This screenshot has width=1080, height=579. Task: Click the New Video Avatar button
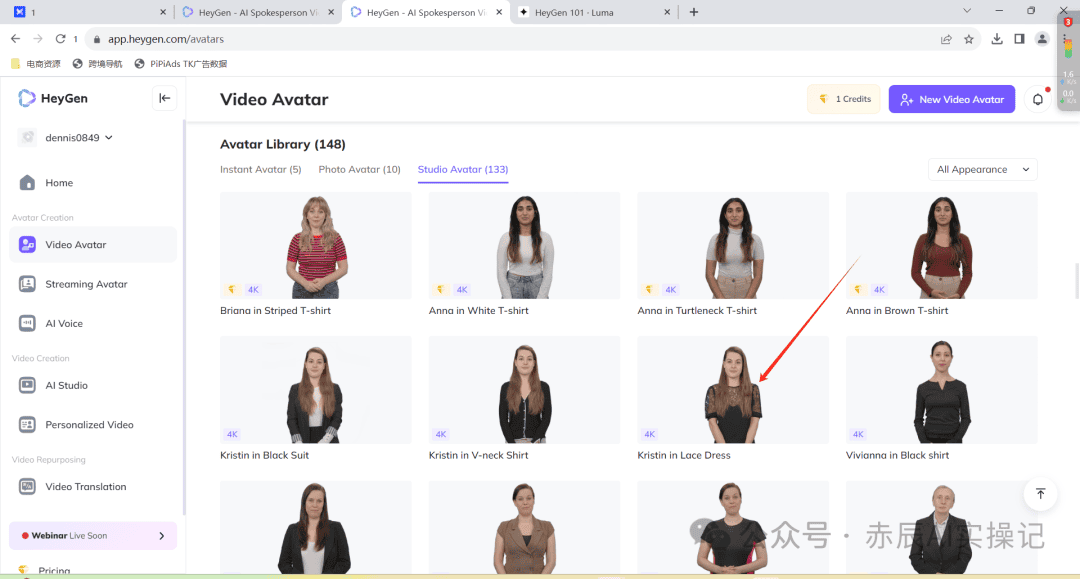point(951,99)
